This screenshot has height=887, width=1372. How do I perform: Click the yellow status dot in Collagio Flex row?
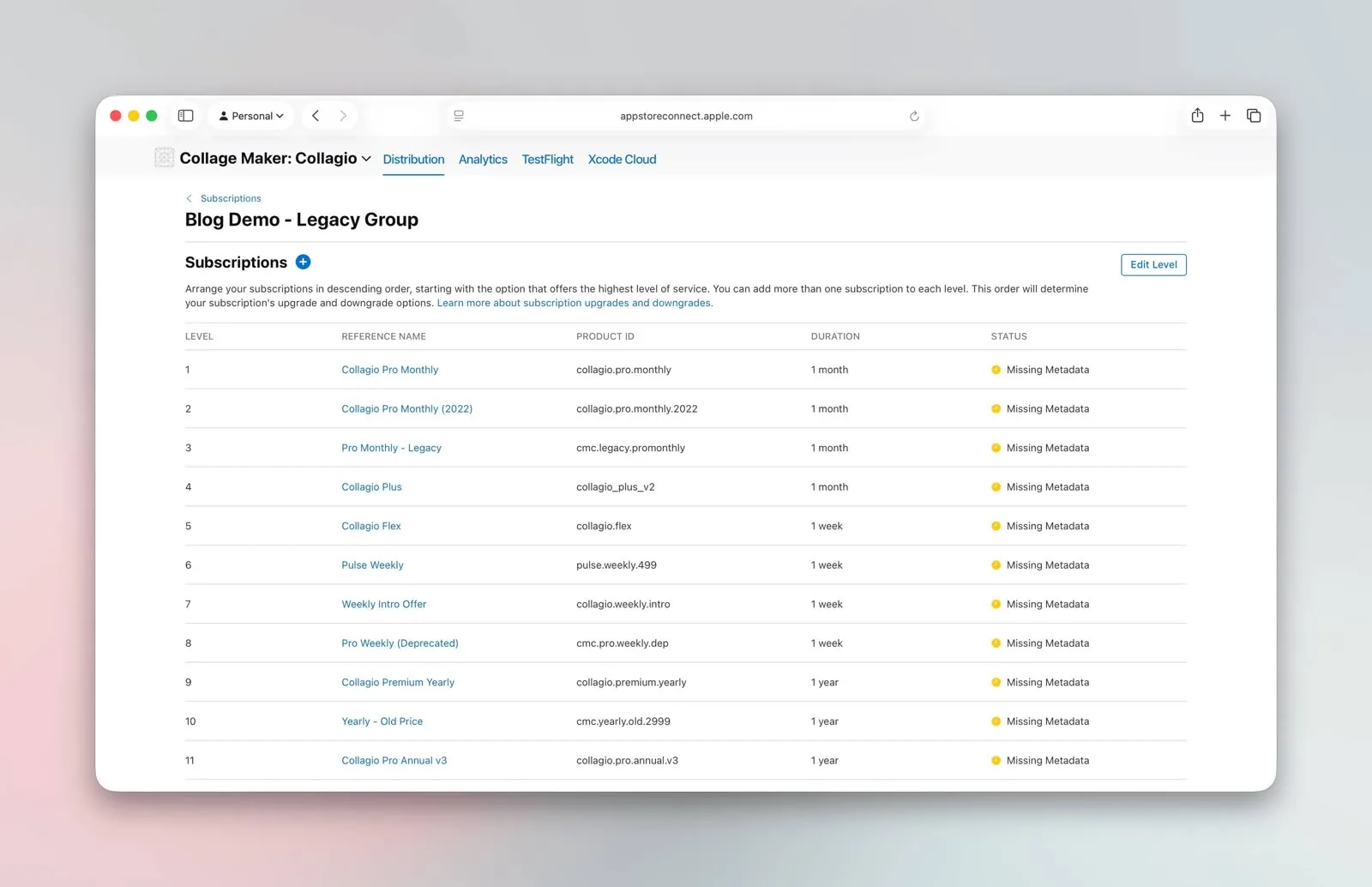coord(996,526)
